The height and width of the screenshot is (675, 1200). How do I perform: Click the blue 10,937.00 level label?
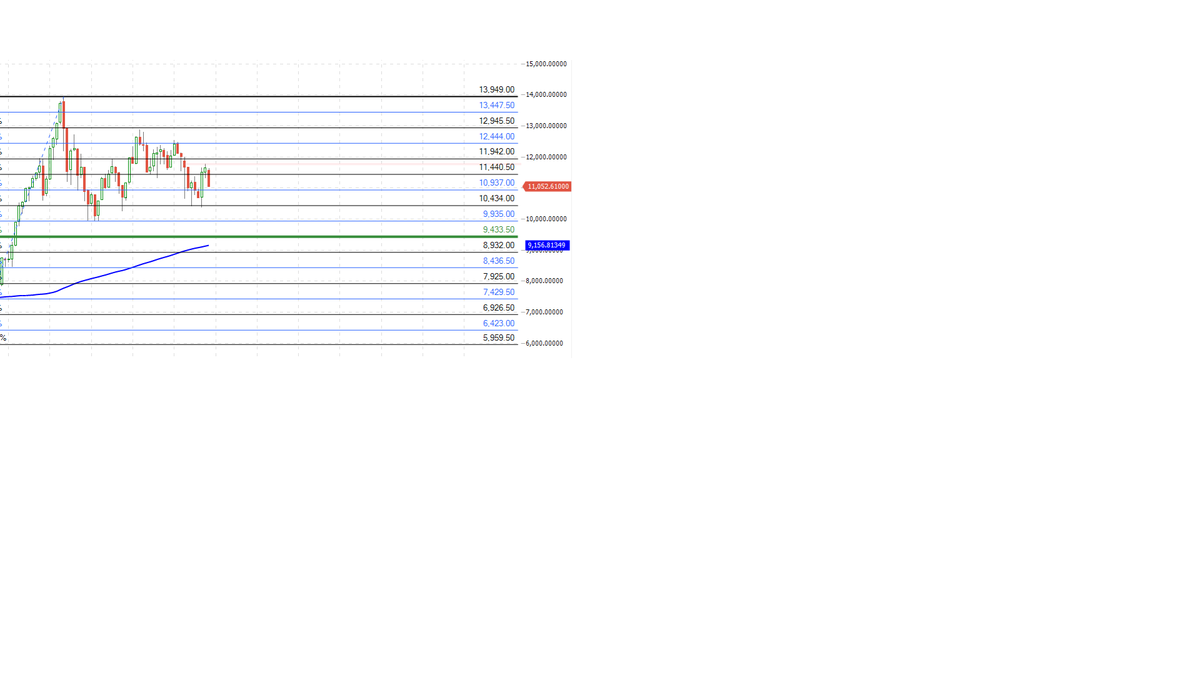click(497, 183)
